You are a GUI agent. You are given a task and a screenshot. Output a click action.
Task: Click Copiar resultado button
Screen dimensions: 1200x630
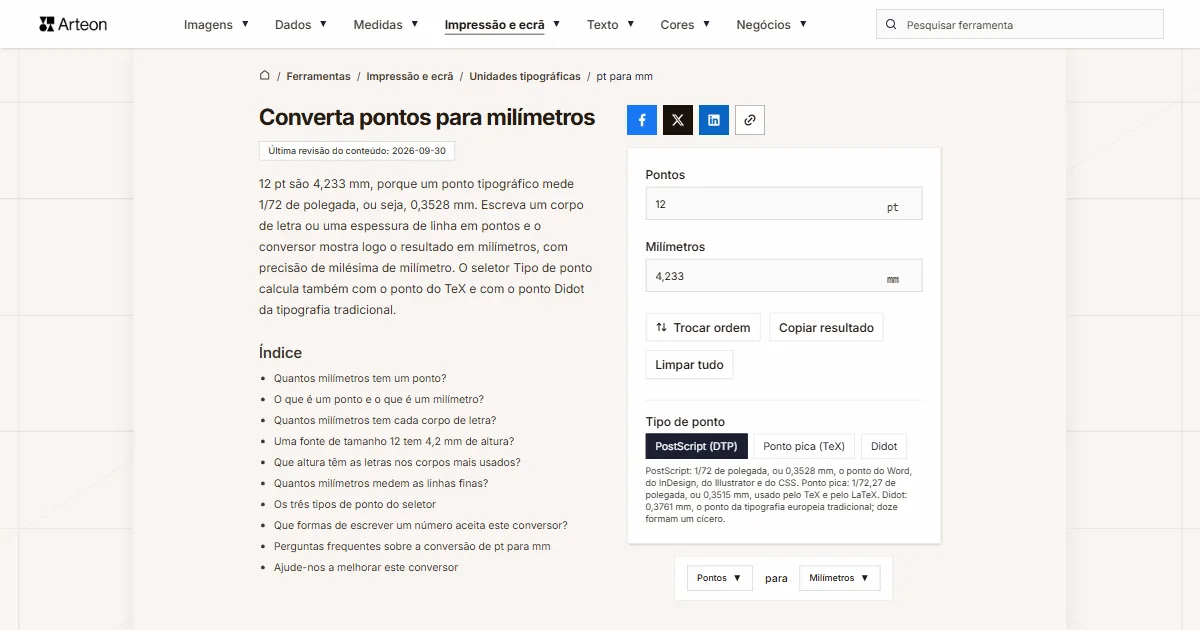(x=826, y=327)
